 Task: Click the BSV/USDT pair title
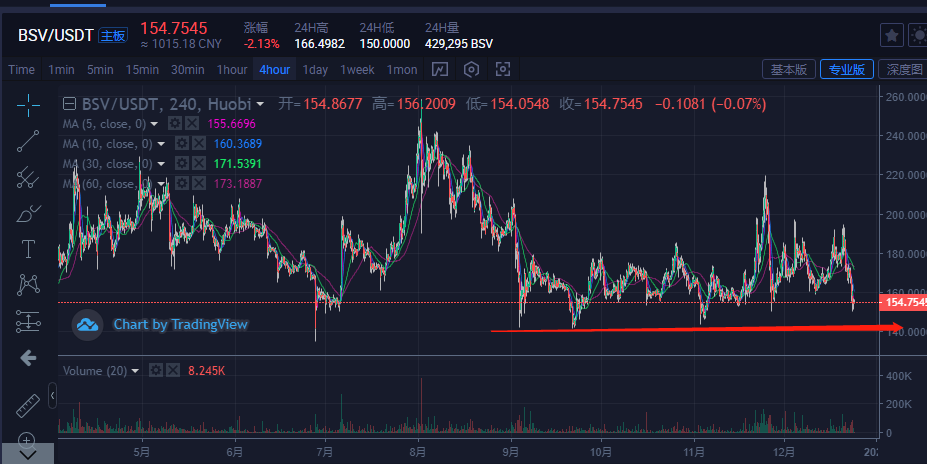click(56, 35)
